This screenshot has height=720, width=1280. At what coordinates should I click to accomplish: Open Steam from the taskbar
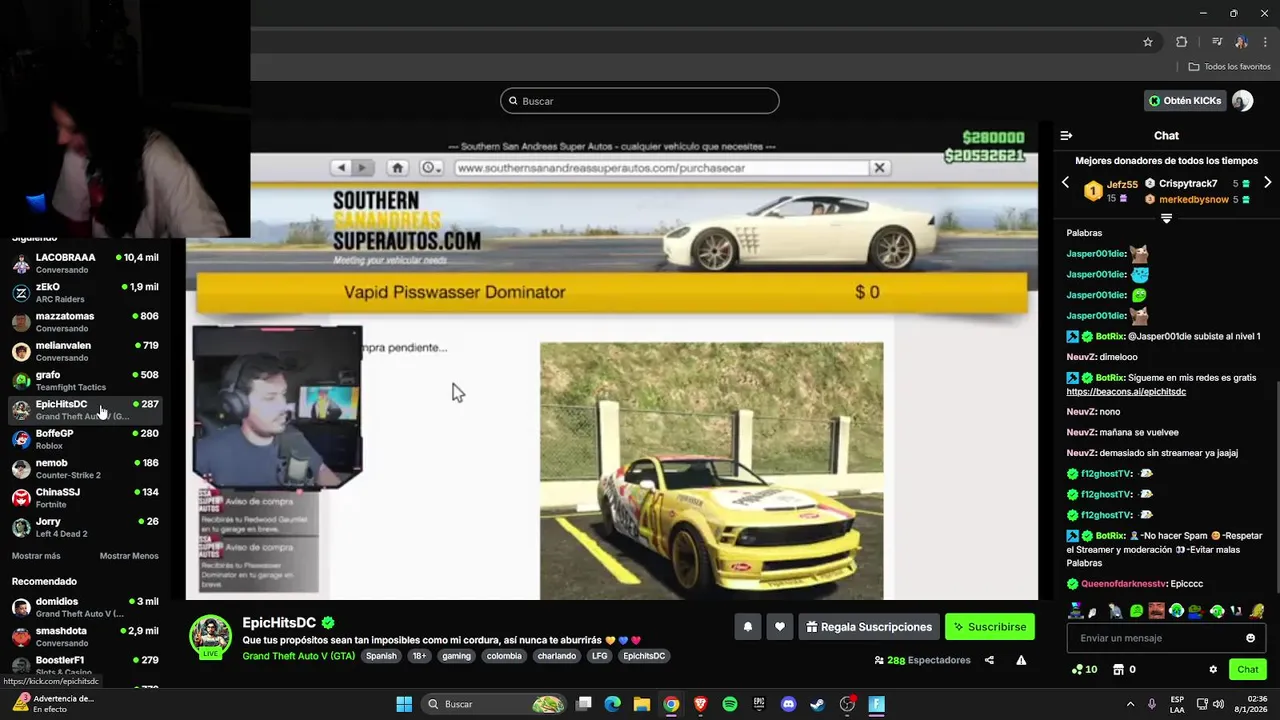818,704
